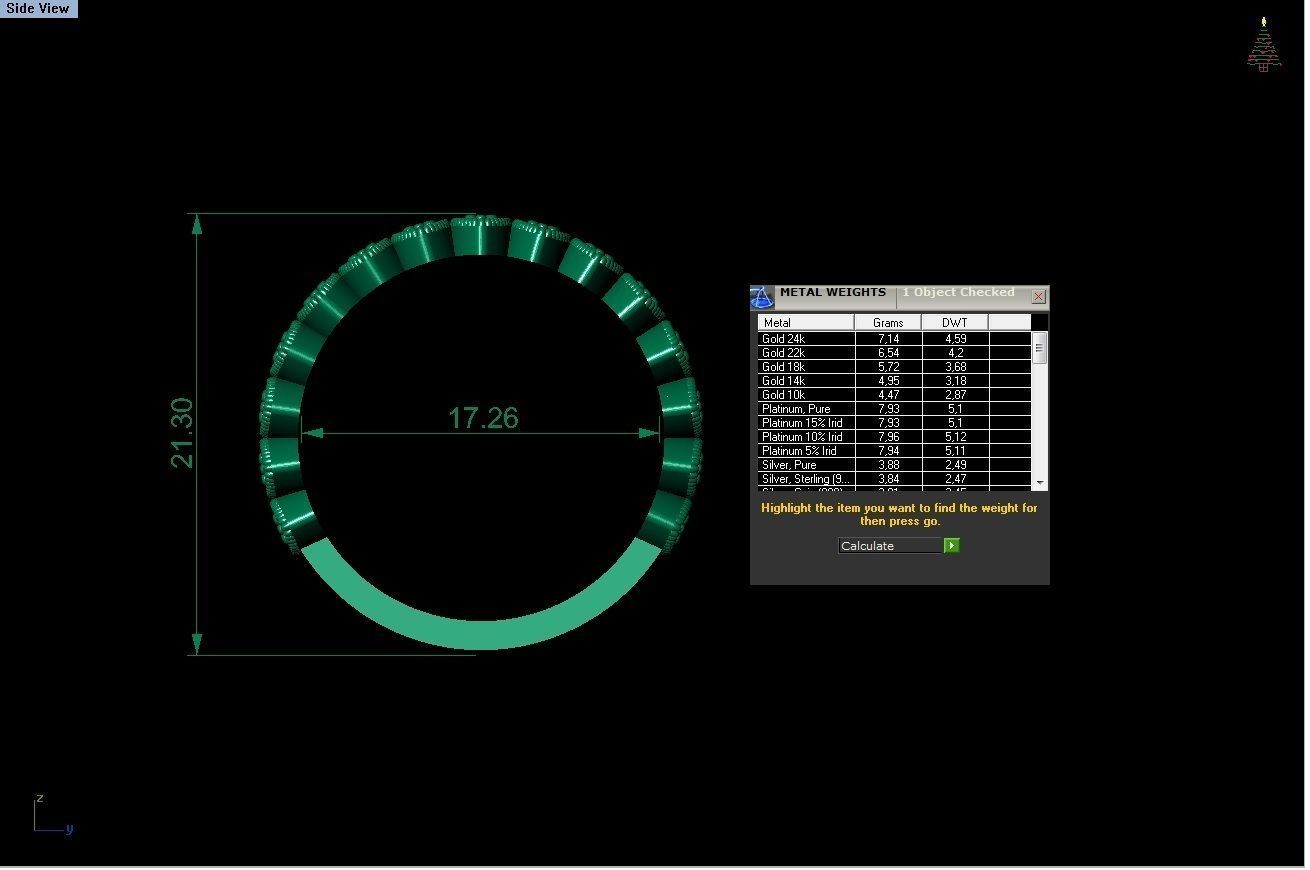Click the 5,72 grams value for Gold 18k
This screenshot has width=1310, height=870.
tap(888, 367)
